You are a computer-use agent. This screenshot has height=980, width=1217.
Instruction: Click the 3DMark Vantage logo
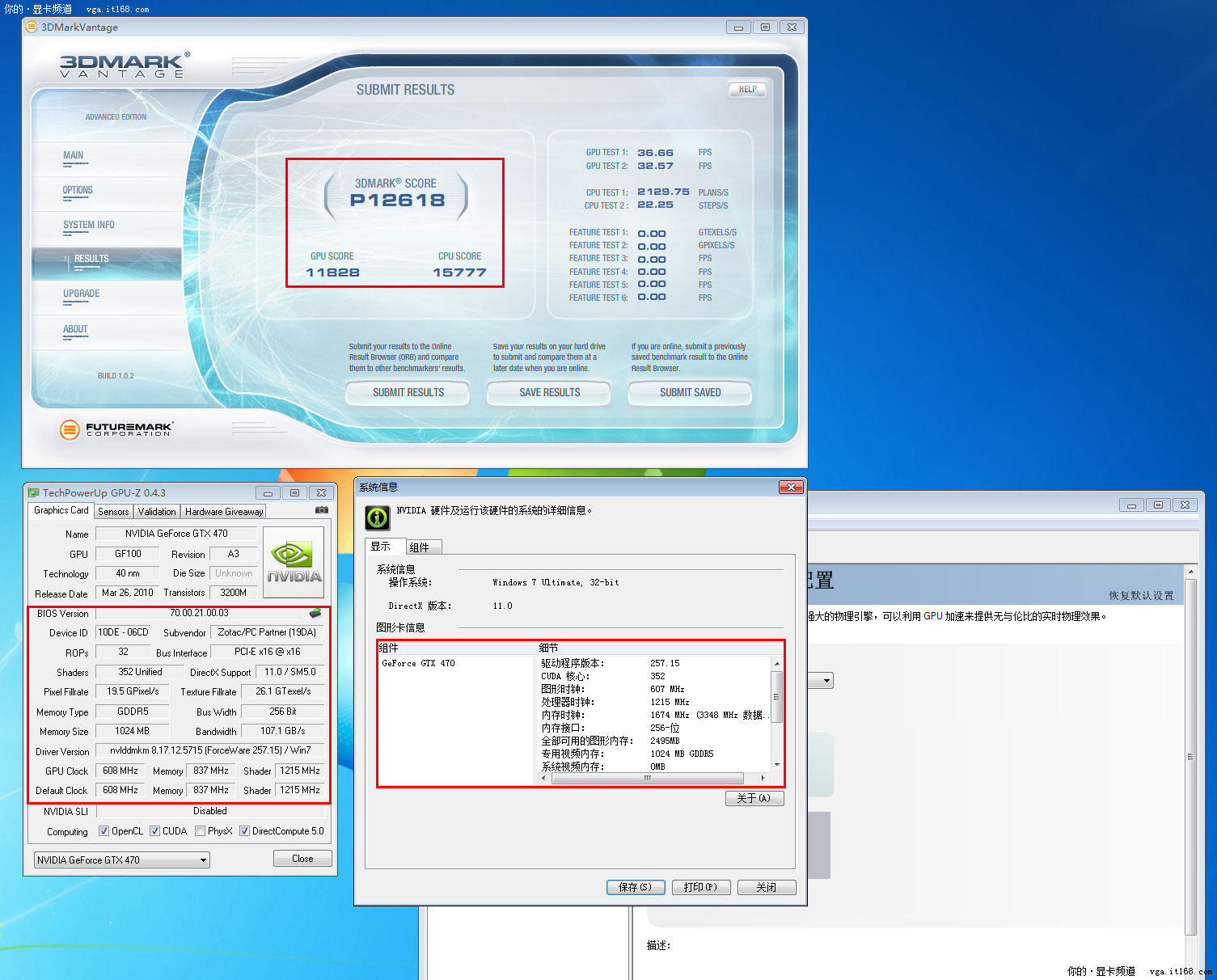125,65
